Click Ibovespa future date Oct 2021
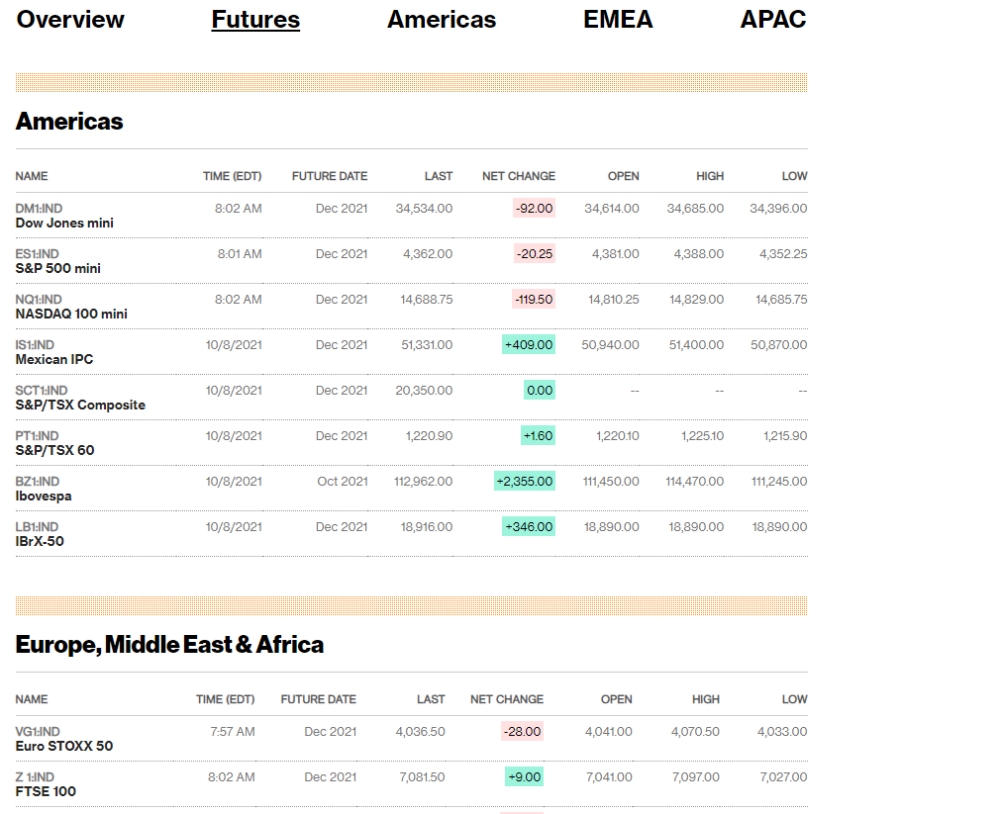This screenshot has width=1000, height=814. pos(342,482)
